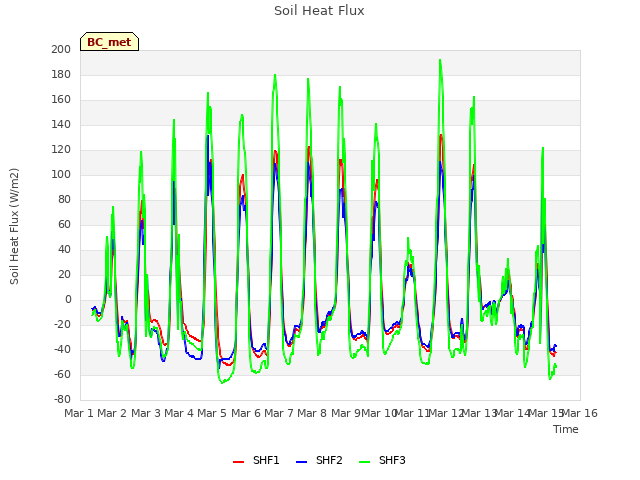640x480 pixels.
Task: Click the Mar 2 x-axis label
Action: (112, 413)
